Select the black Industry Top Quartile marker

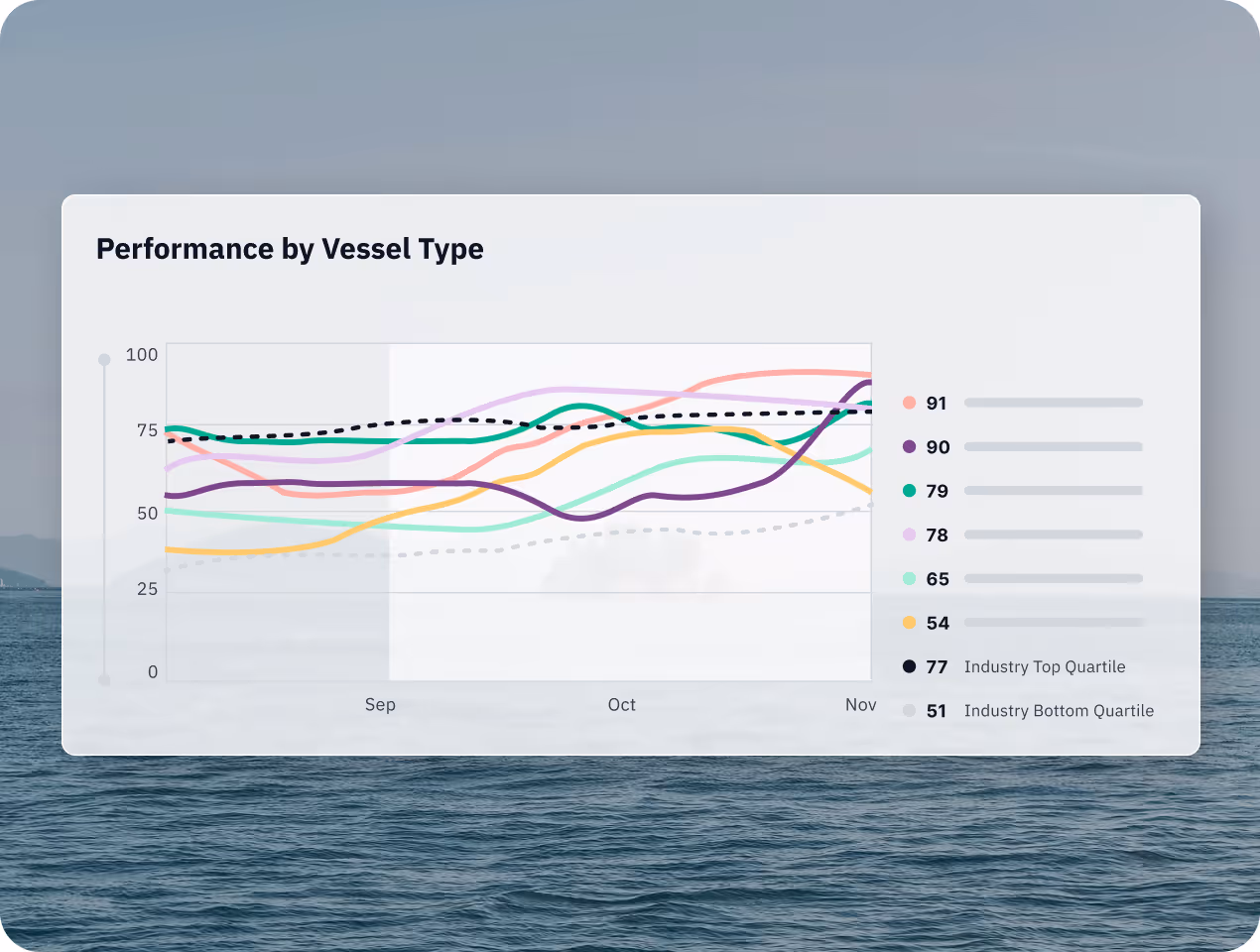coord(907,666)
